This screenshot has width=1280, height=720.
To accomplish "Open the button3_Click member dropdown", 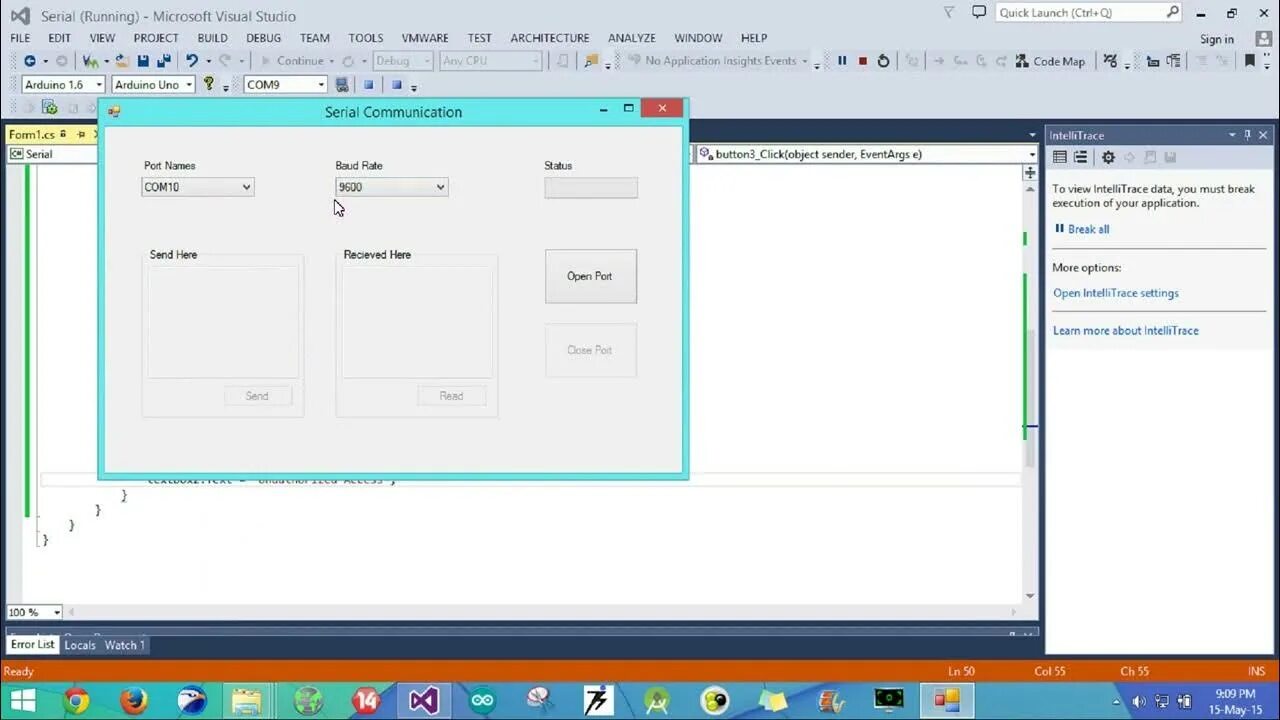I will click(x=1032, y=154).
